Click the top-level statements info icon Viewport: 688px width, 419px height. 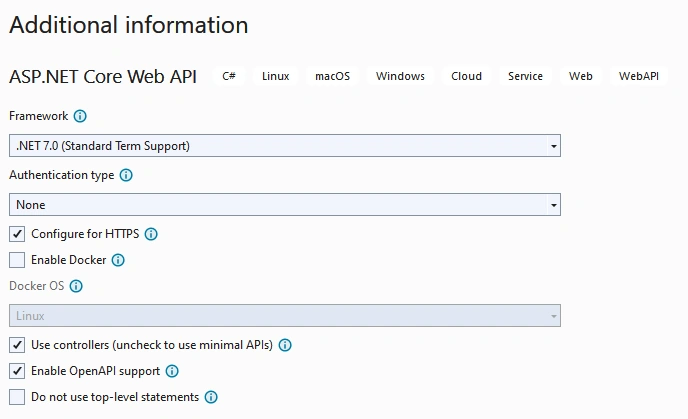[211, 397]
